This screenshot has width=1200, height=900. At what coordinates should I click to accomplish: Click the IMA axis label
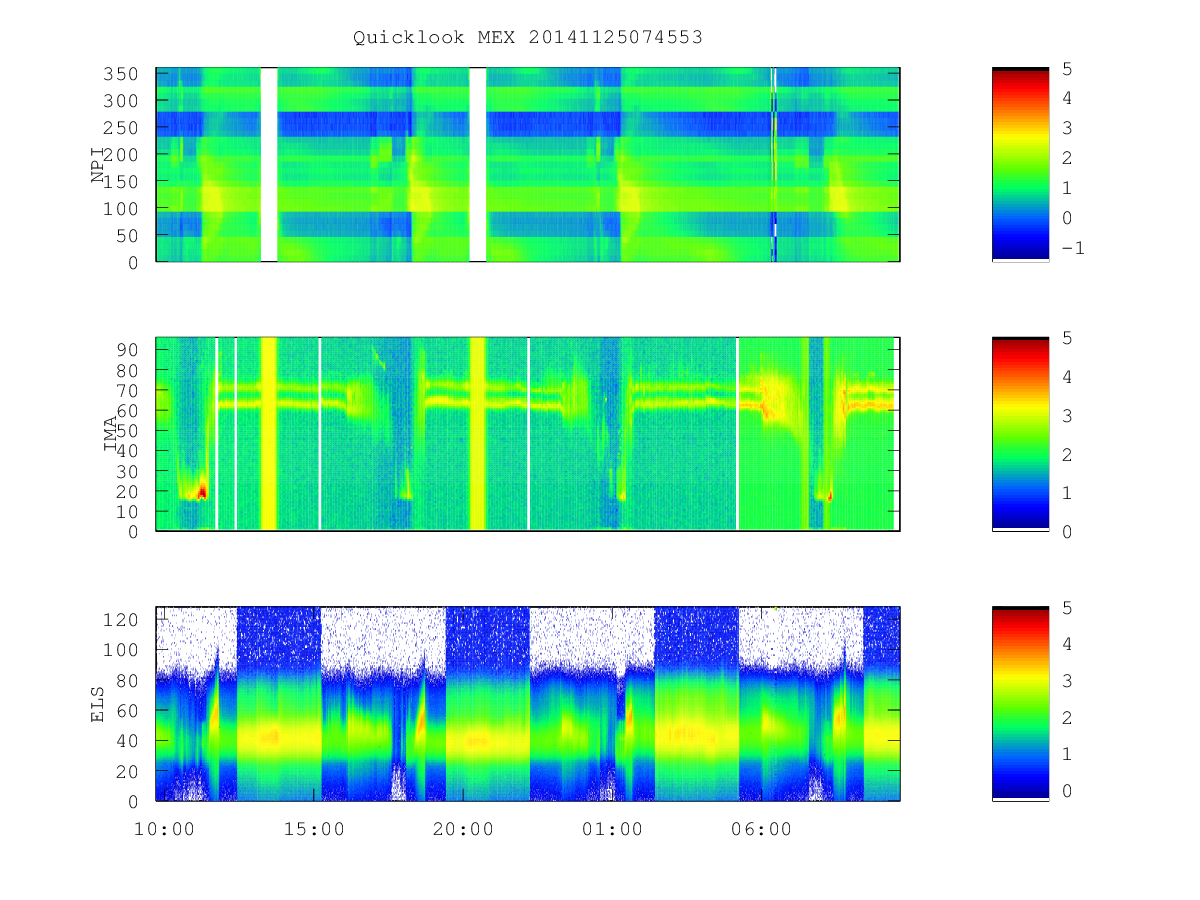[110, 434]
